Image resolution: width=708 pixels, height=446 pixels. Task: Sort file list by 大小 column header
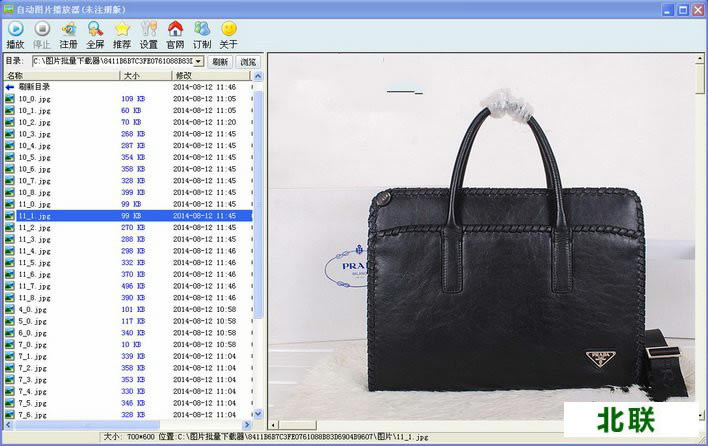[x=144, y=76]
